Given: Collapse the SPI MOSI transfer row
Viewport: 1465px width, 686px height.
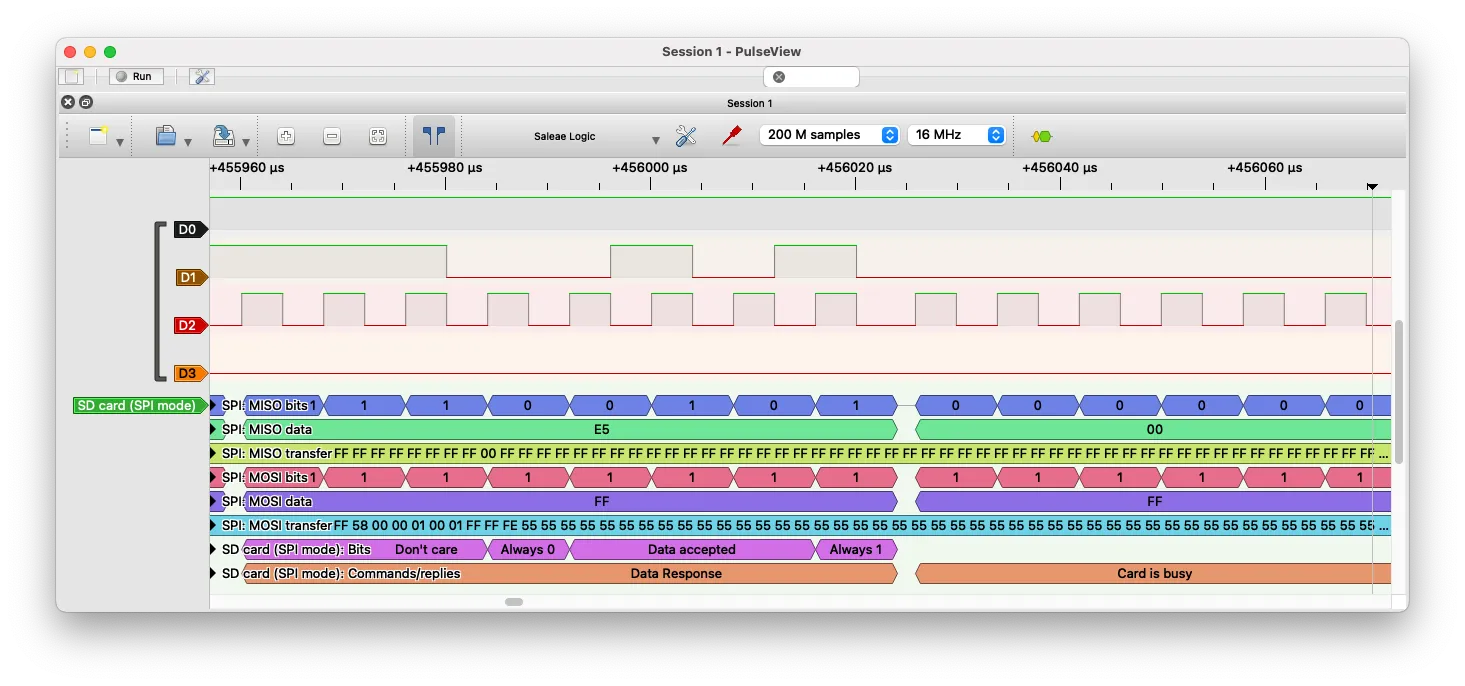Looking at the screenshot, I should [214, 525].
